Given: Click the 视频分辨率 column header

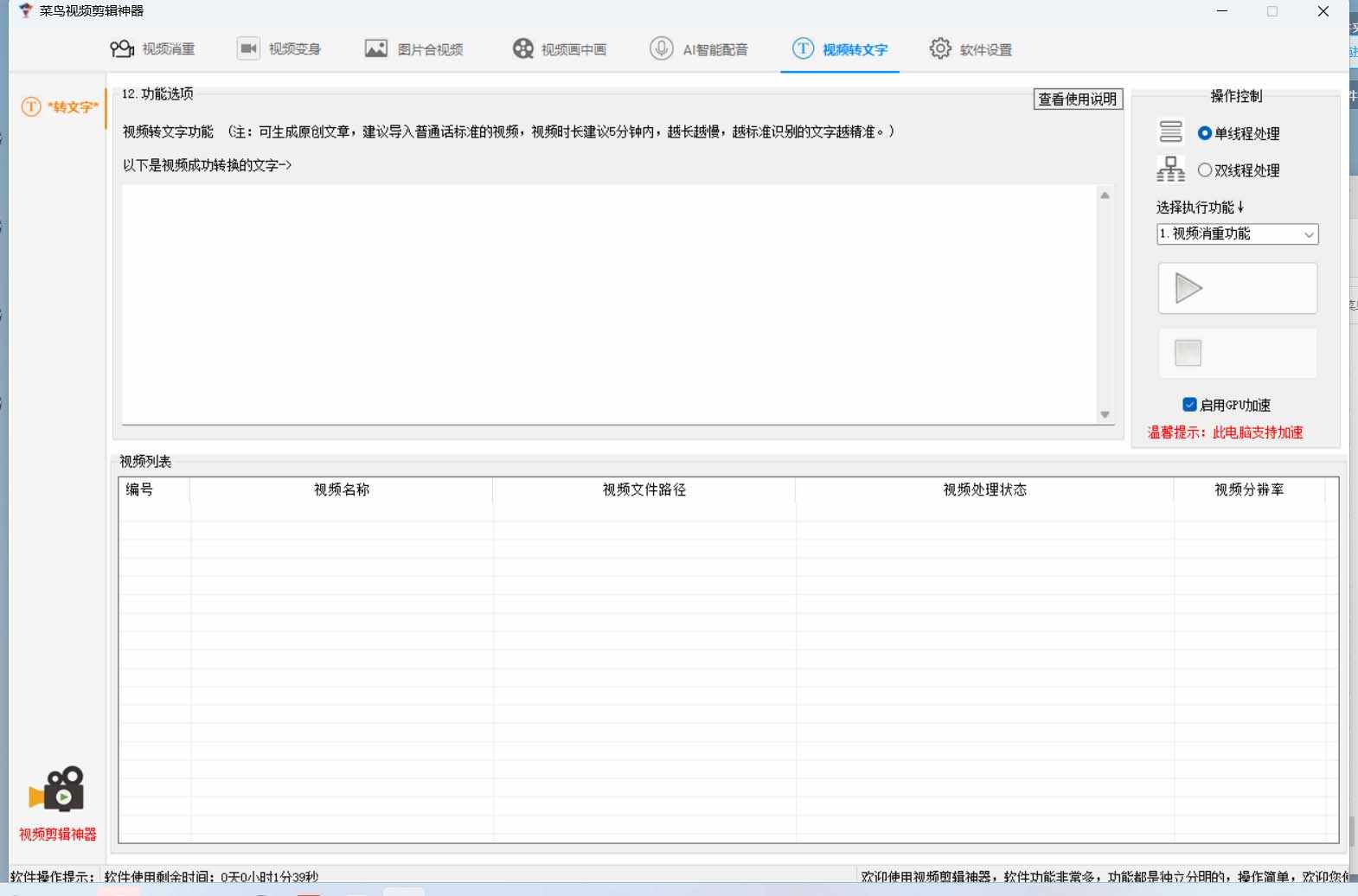Looking at the screenshot, I should (1250, 490).
